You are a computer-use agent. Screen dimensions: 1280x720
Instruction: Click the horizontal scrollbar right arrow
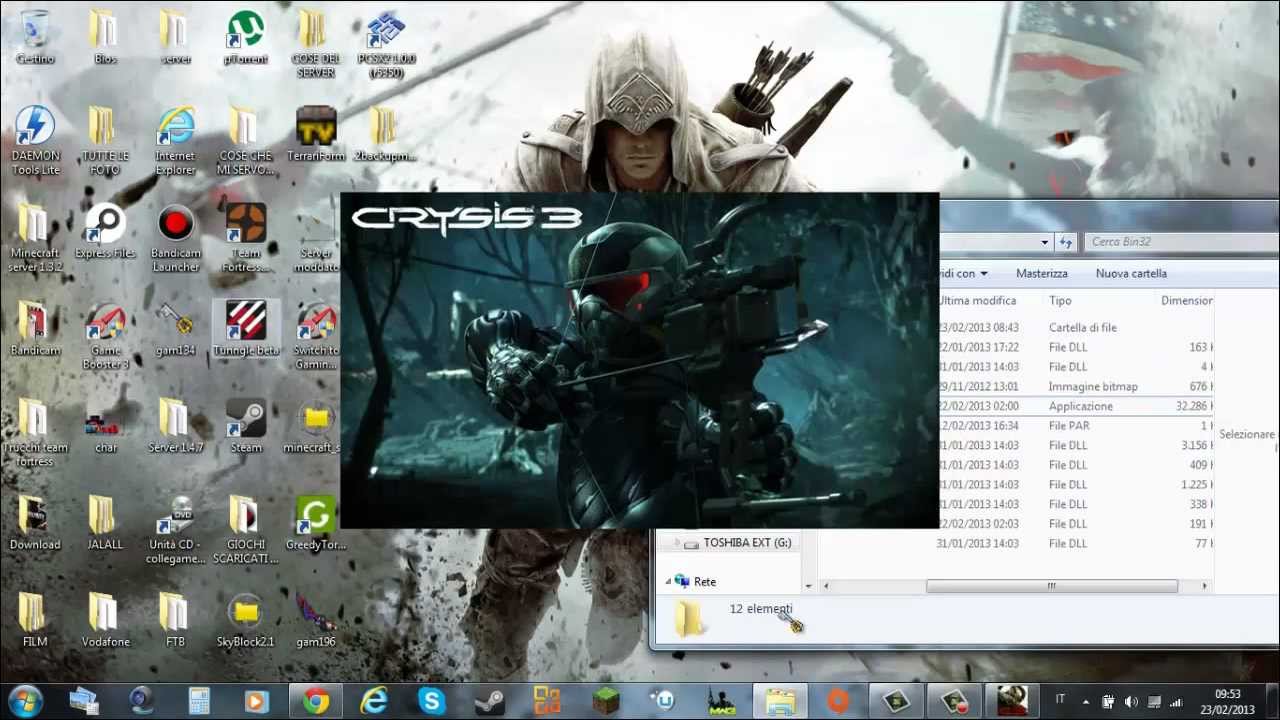tap(1205, 586)
